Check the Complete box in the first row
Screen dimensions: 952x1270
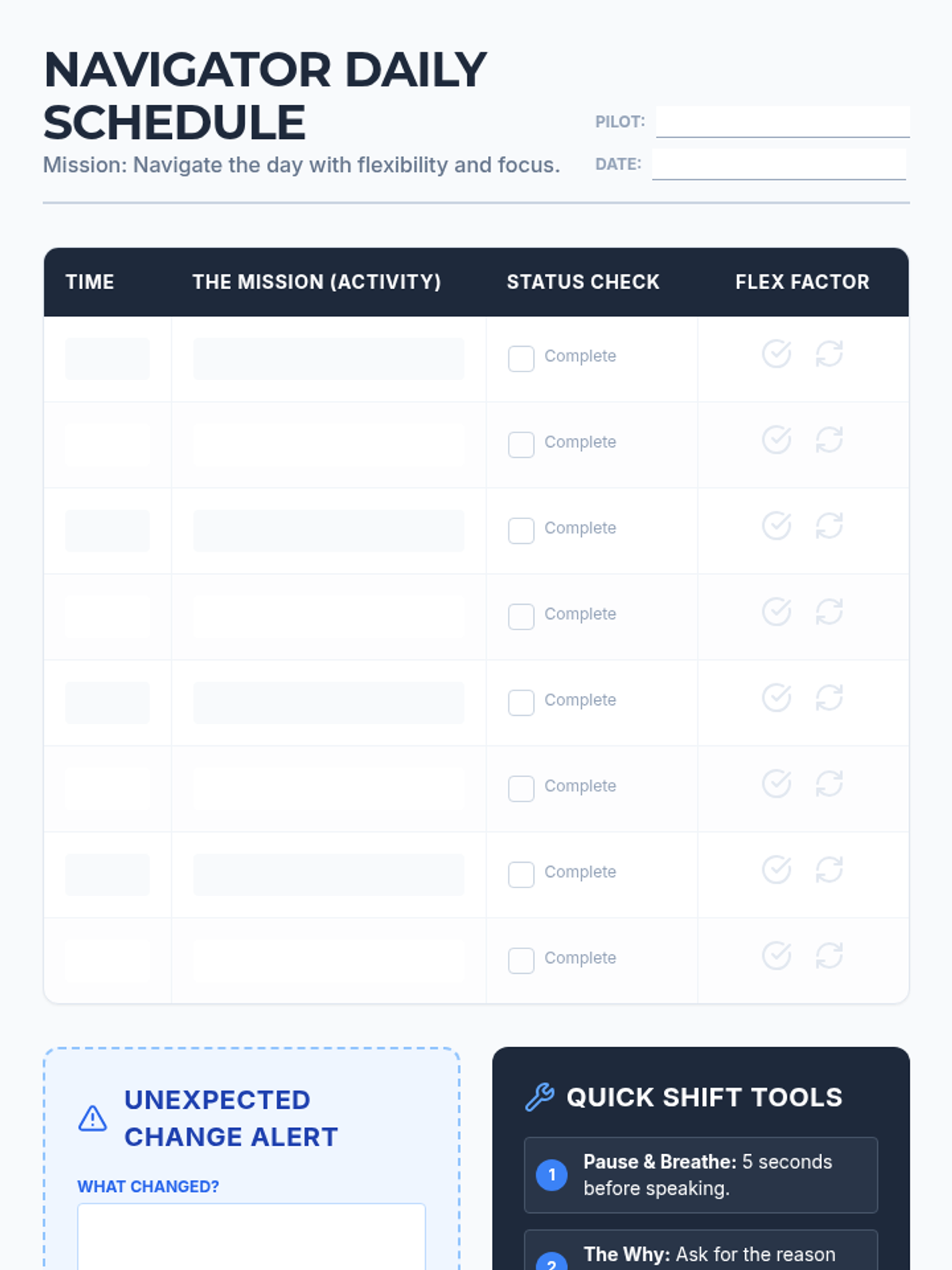tap(521, 359)
